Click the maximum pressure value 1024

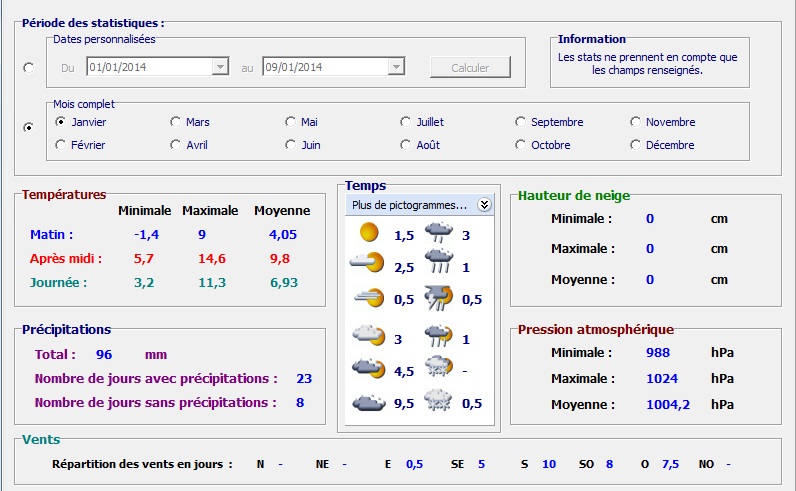click(x=662, y=378)
